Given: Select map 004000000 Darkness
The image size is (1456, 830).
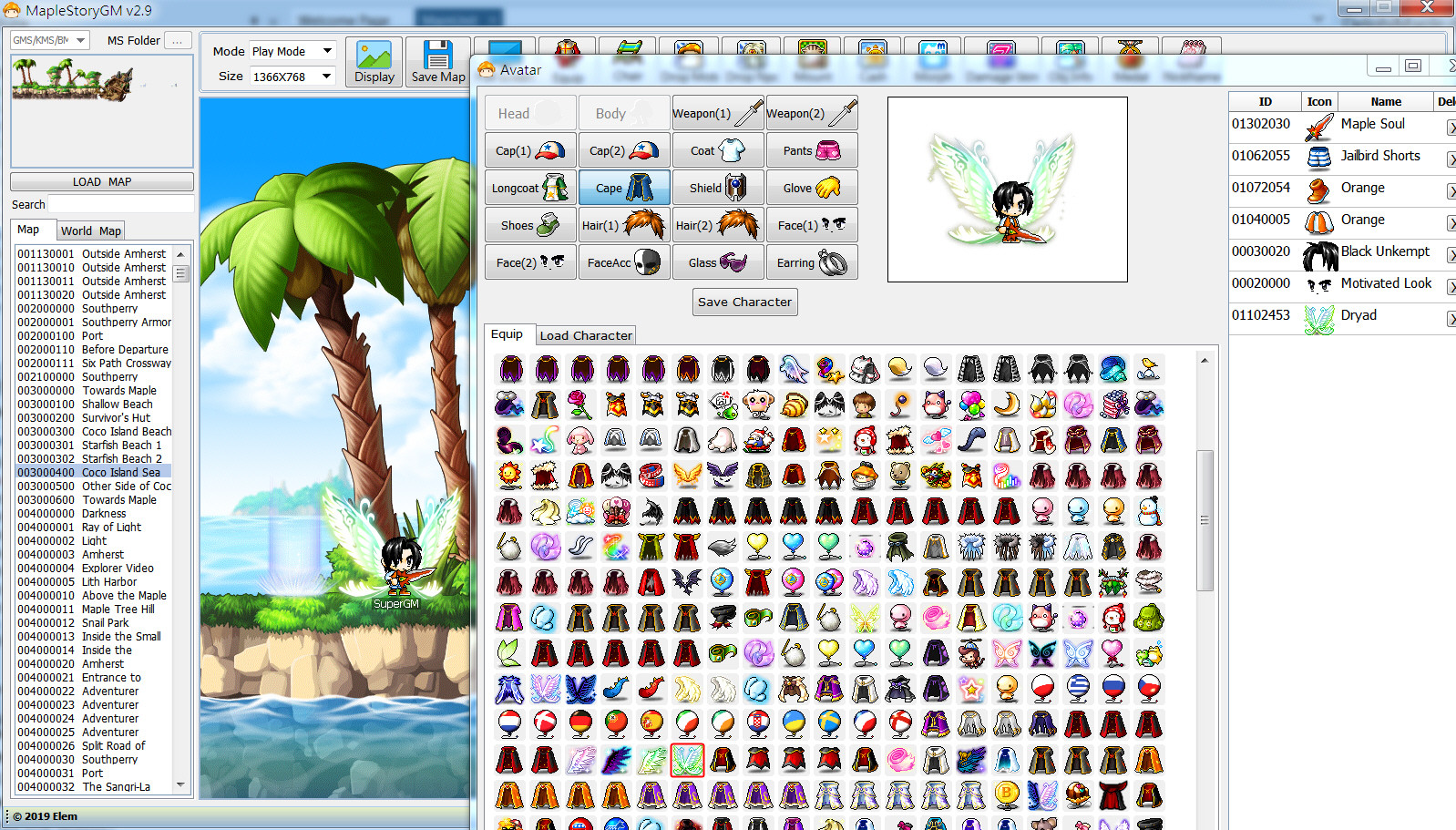Looking at the screenshot, I should tap(94, 513).
